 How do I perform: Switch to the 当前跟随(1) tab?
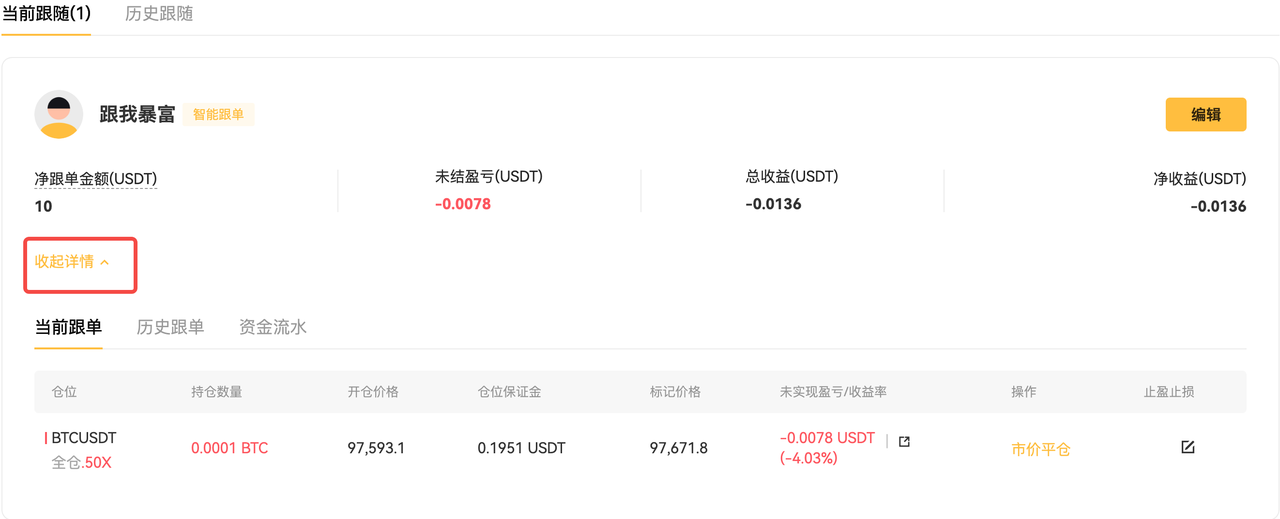[x=47, y=15]
